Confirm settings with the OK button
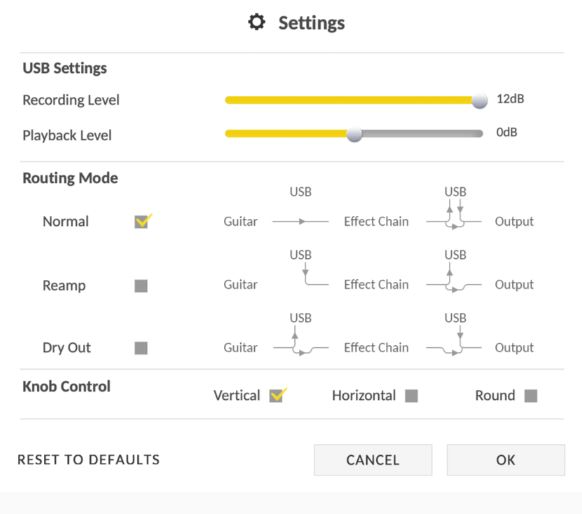This screenshot has width=582, height=514. 506,460
